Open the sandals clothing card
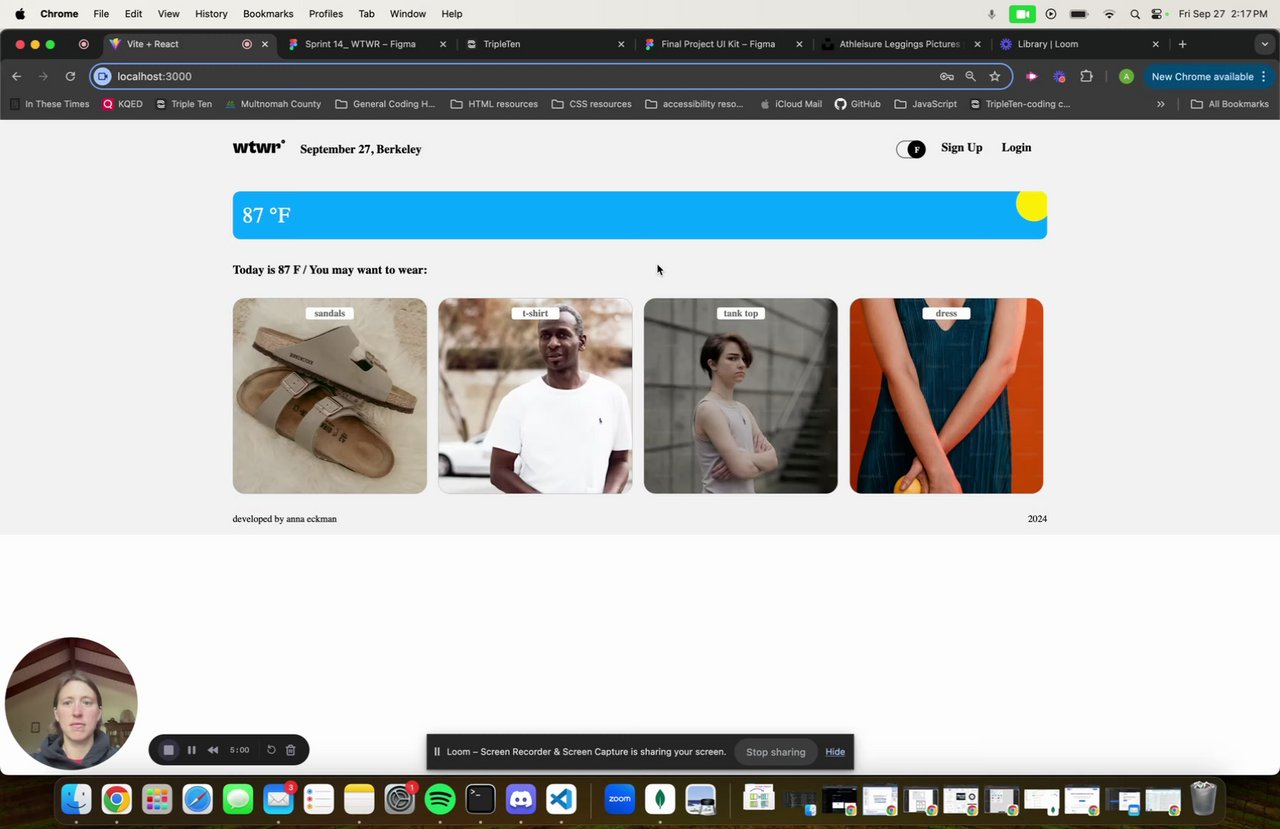Viewport: 1280px width, 829px height. pos(330,396)
